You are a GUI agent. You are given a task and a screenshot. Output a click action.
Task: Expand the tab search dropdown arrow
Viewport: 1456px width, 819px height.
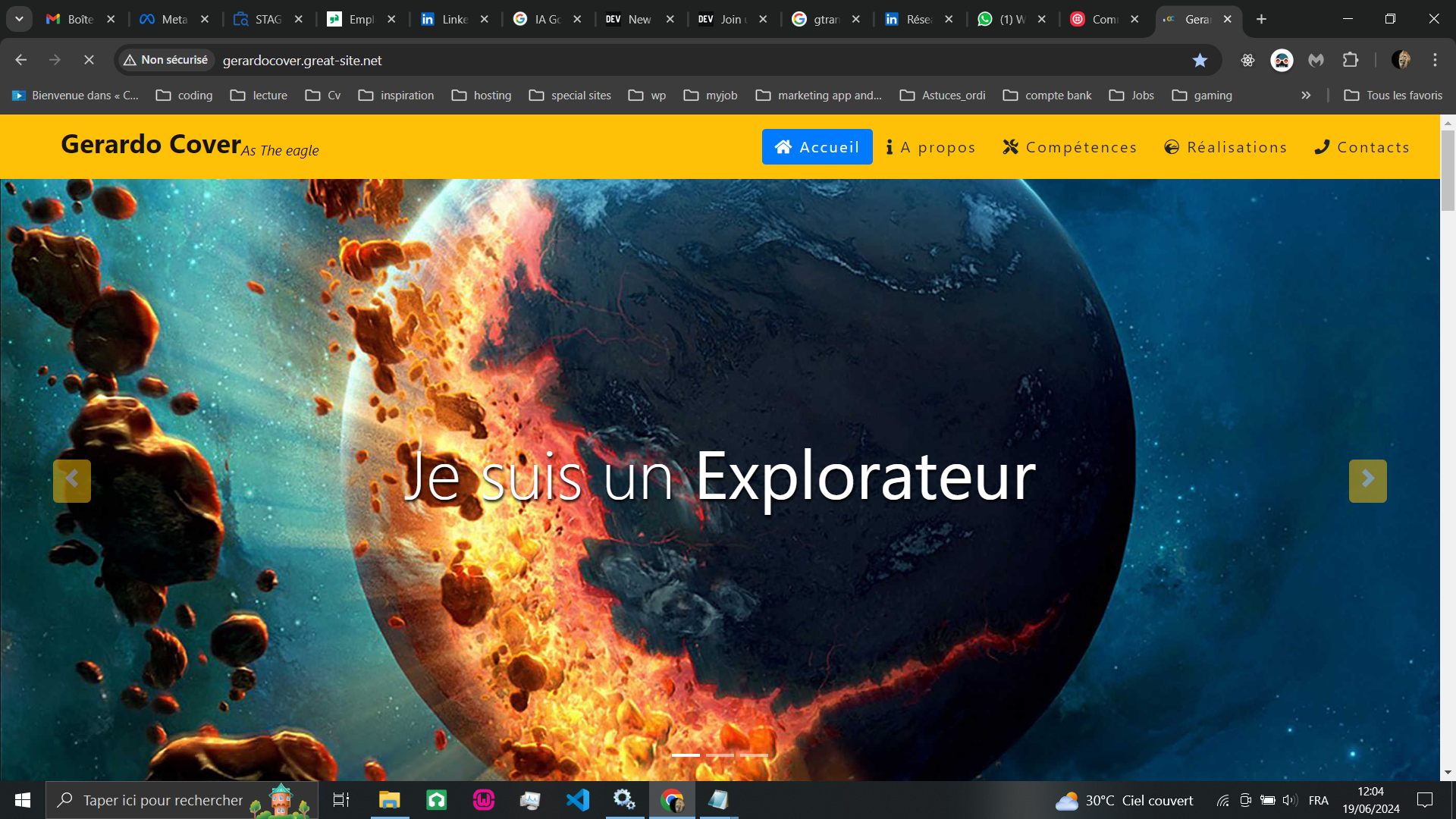coord(19,19)
